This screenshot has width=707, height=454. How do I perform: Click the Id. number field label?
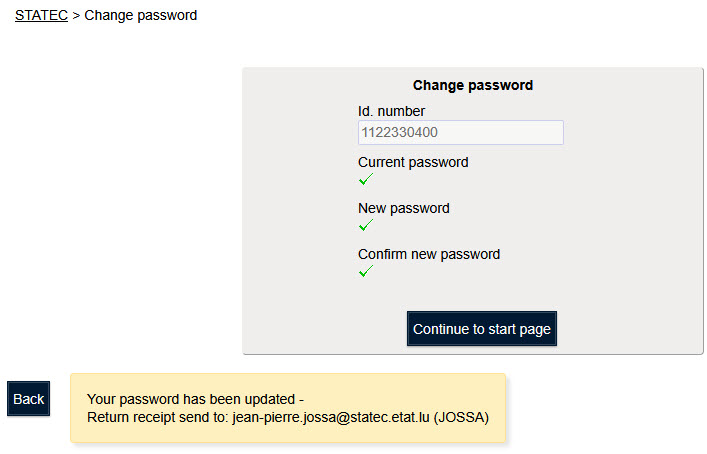391,111
